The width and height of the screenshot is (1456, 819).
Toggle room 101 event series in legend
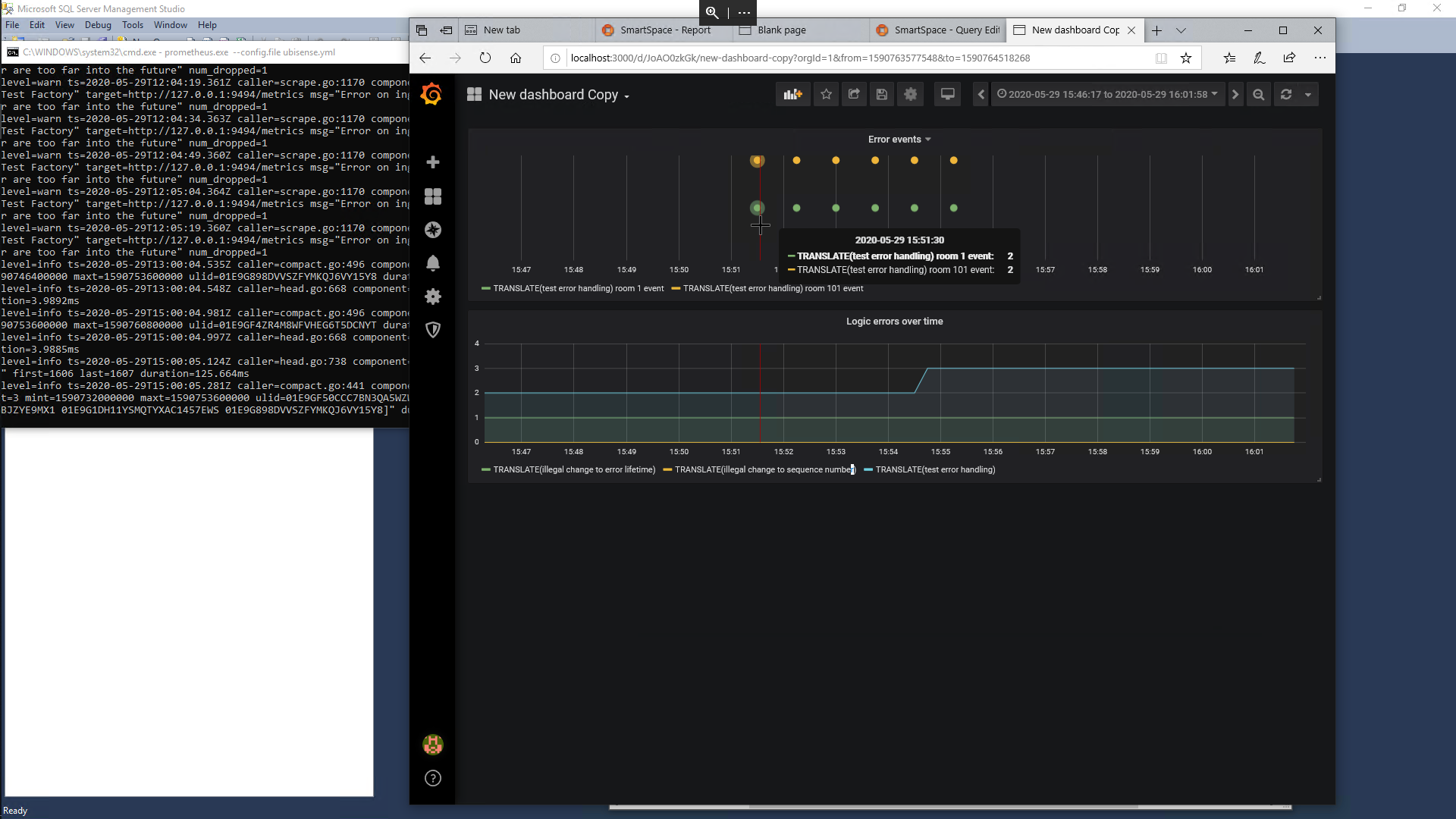coord(773,288)
